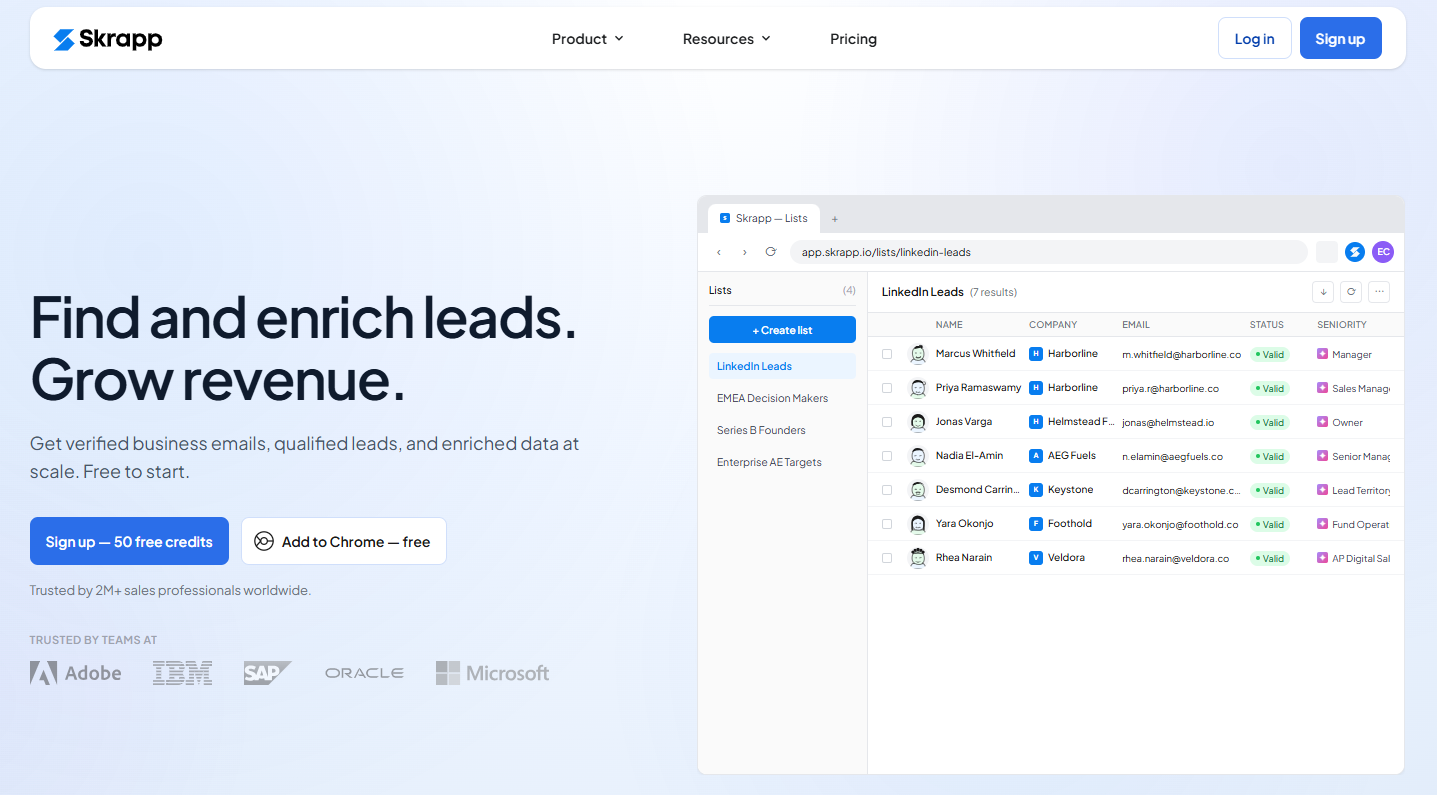The height and width of the screenshot is (795, 1437).
Task: Click the SENIORITY column header
Action: coord(1342,325)
